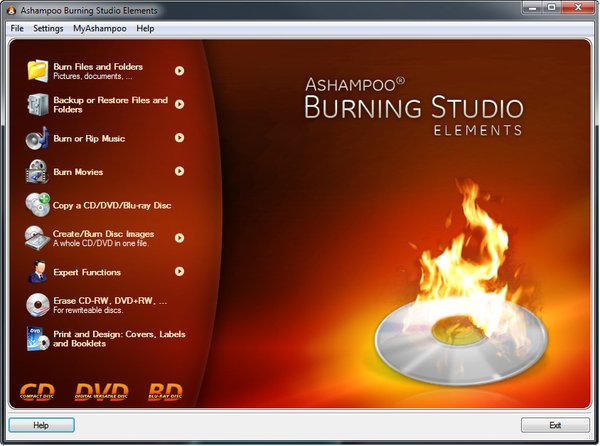Open the Settings menu
Viewport: 600px width, 446px height.
pyautogui.click(x=48, y=28)
